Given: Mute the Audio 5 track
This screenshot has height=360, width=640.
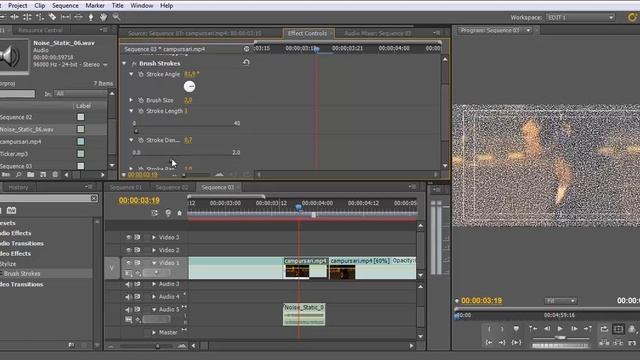Looking at the screenshot, I should pos(129,309).
